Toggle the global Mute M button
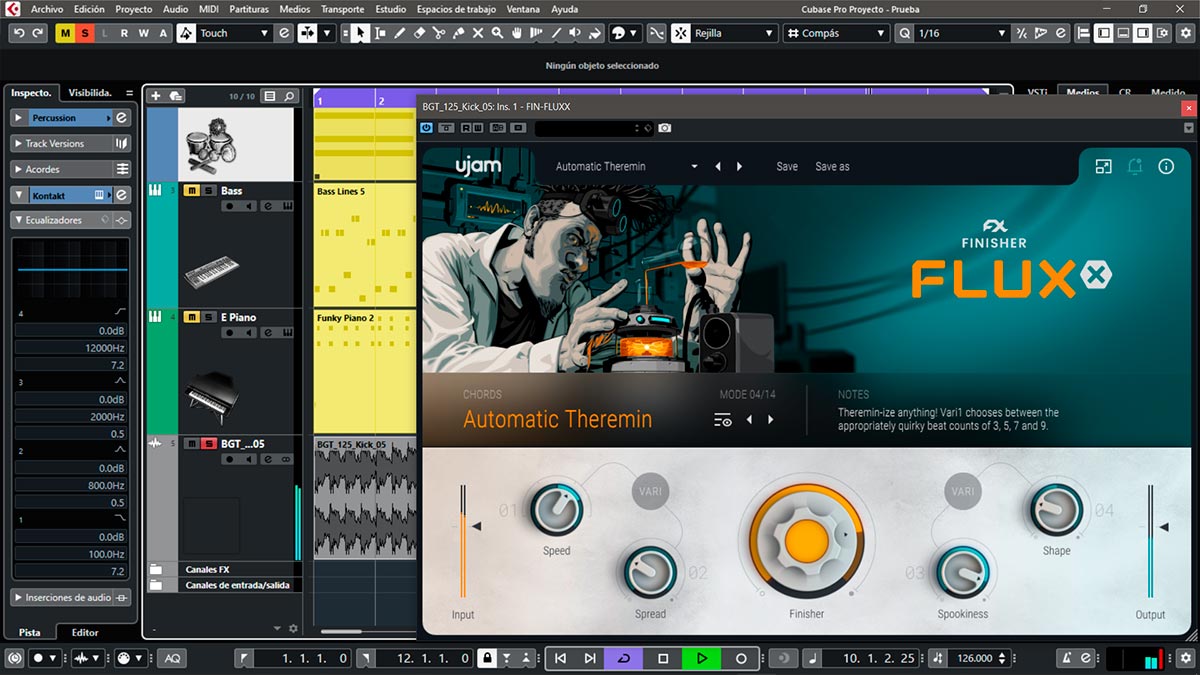The width and height of the screenshot is (1200, 675). tap(66, 33)
